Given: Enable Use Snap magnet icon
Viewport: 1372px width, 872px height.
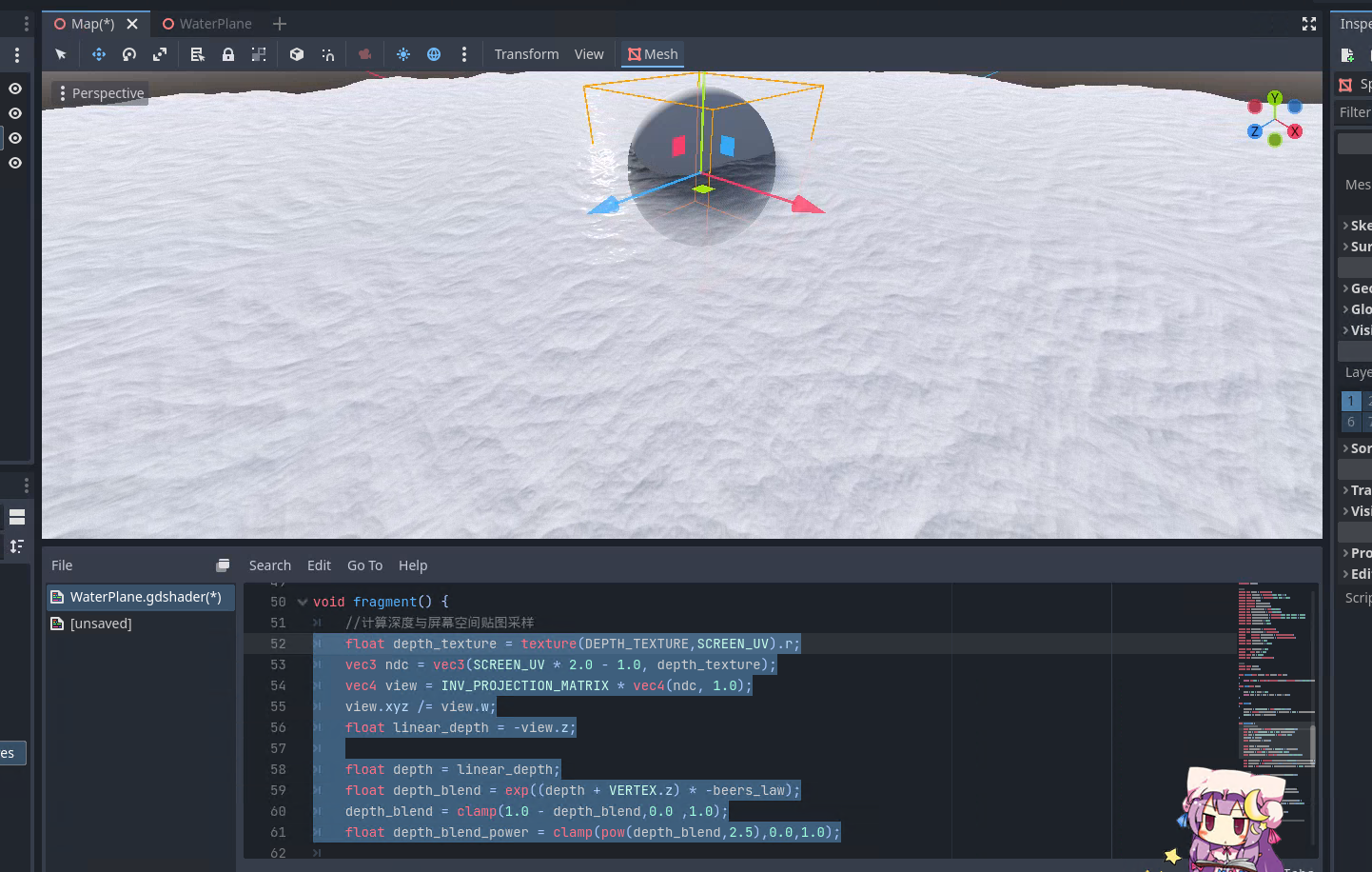Looking at the screenshot, I should click(x=327, y=54).
